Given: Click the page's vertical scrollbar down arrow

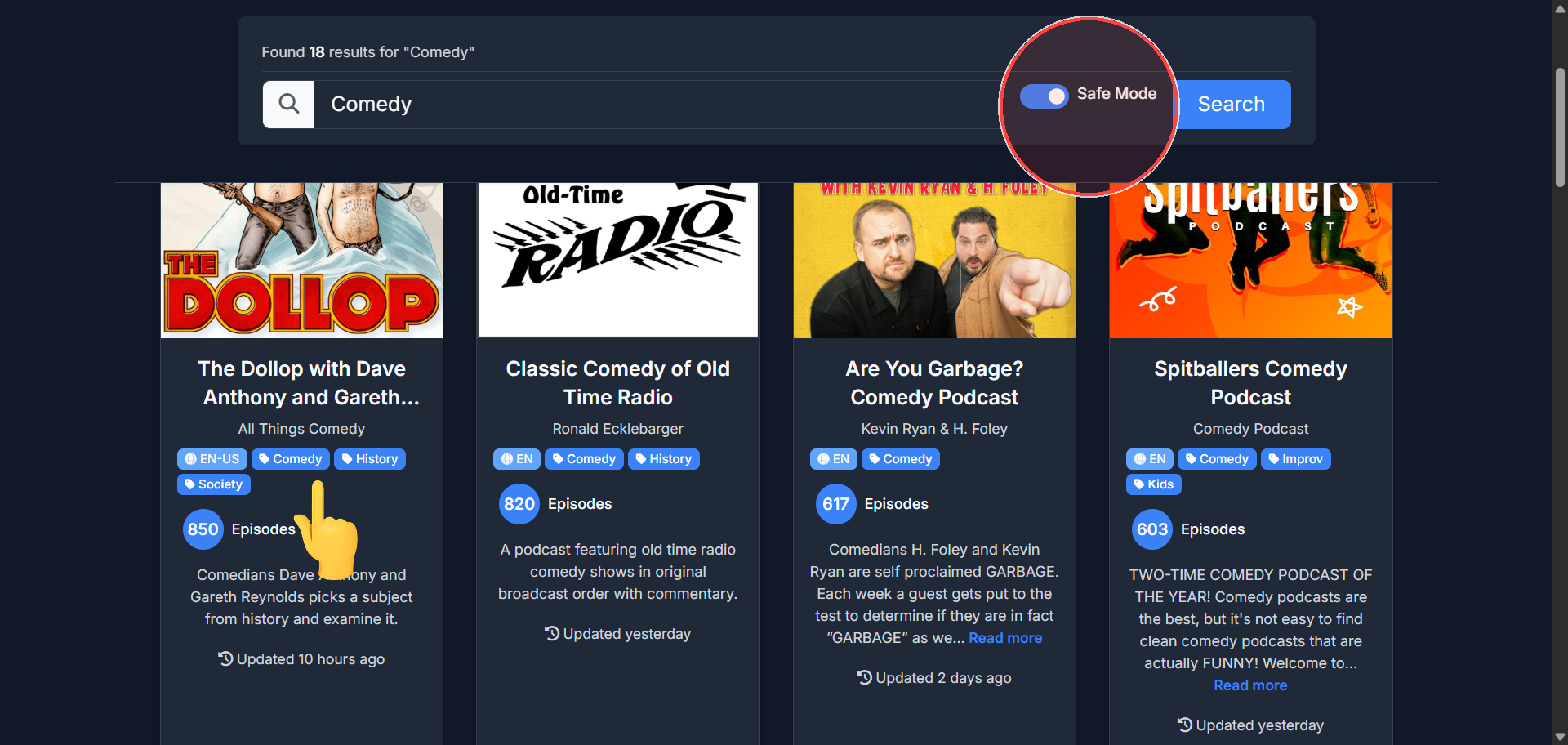Looking at the screenshot, I should click(x=1560, y=737).
